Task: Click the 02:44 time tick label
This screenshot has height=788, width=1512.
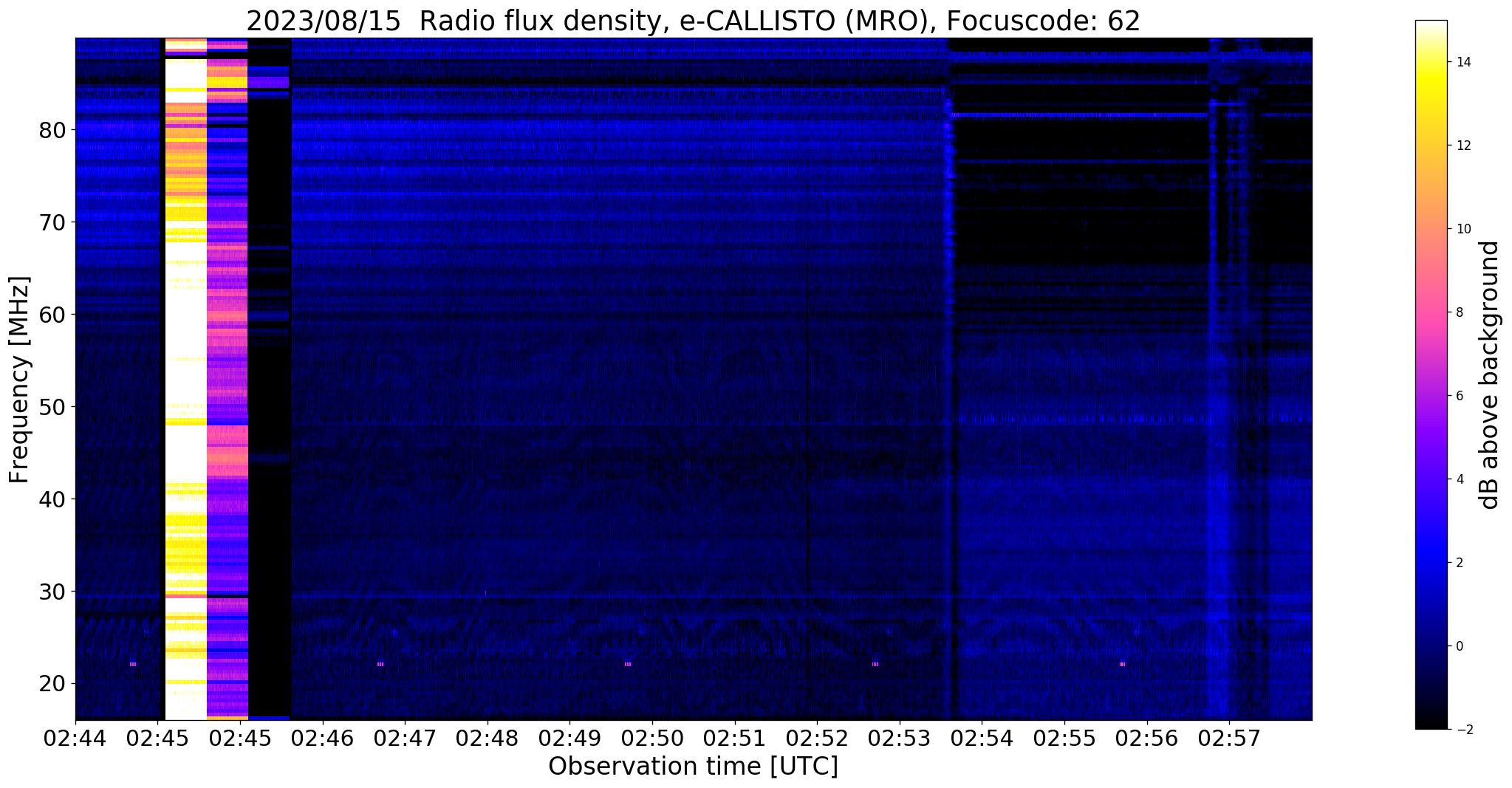Action: pos(75,738)
